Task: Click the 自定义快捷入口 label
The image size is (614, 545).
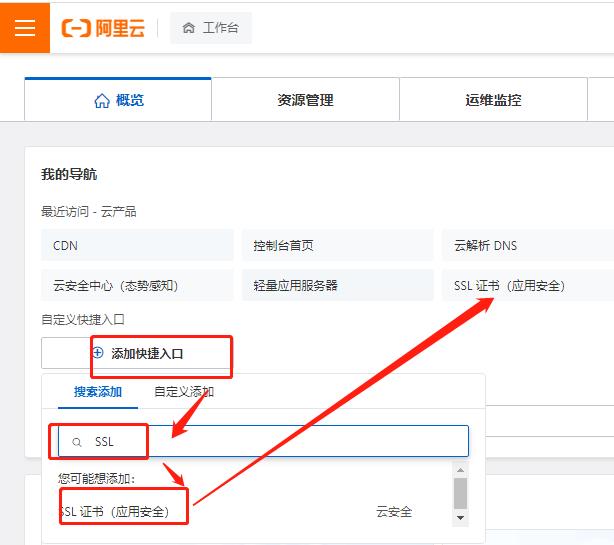Action: [83, 319]
